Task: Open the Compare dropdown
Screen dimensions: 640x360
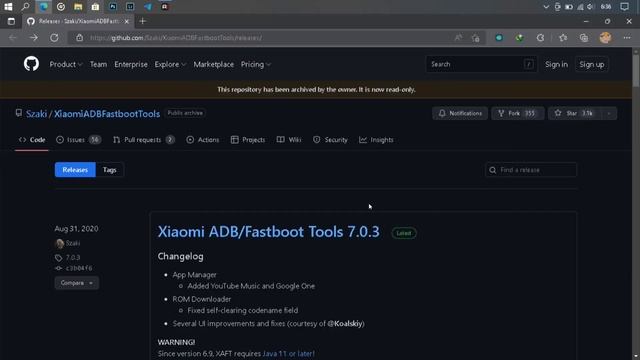Action: [77, 283]
